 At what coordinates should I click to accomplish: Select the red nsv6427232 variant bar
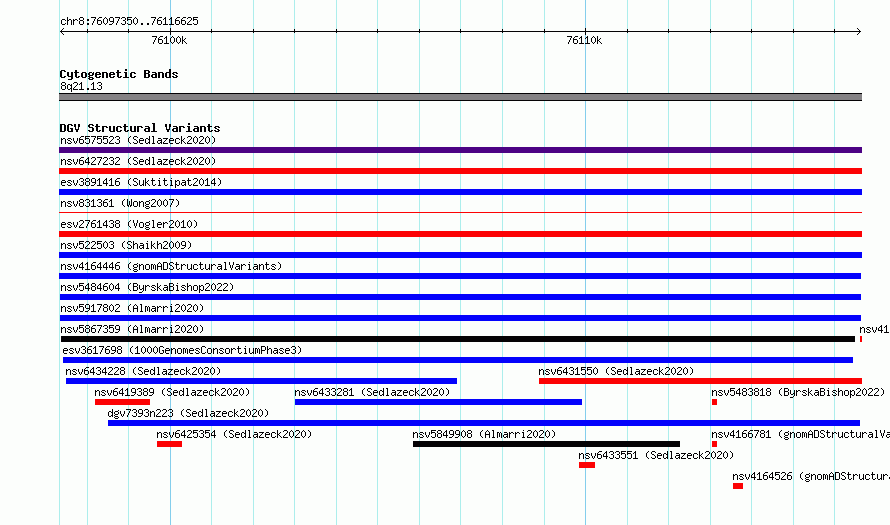tap(460, 171)
